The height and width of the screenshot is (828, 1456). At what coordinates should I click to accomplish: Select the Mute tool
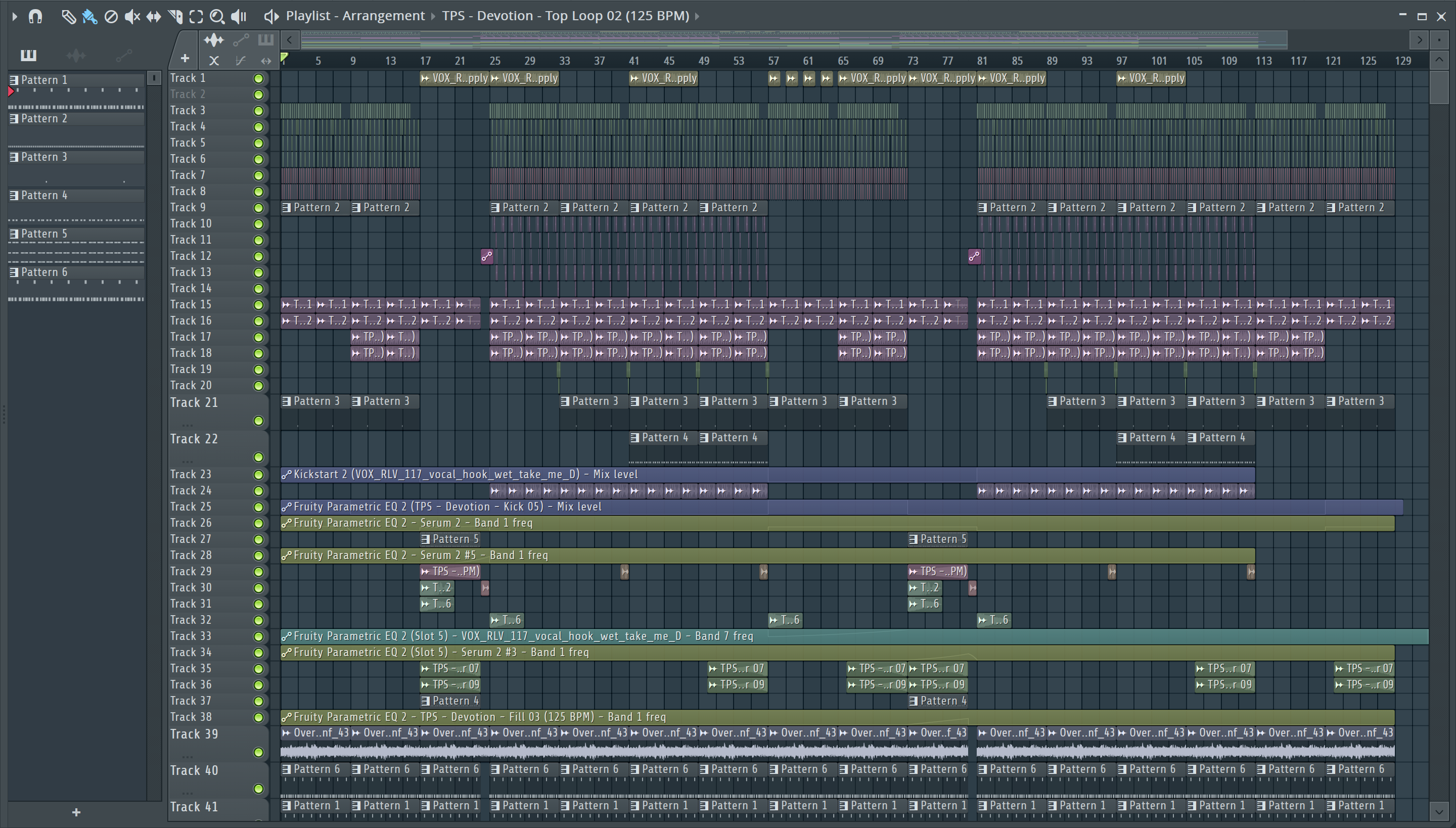[132, 17]
